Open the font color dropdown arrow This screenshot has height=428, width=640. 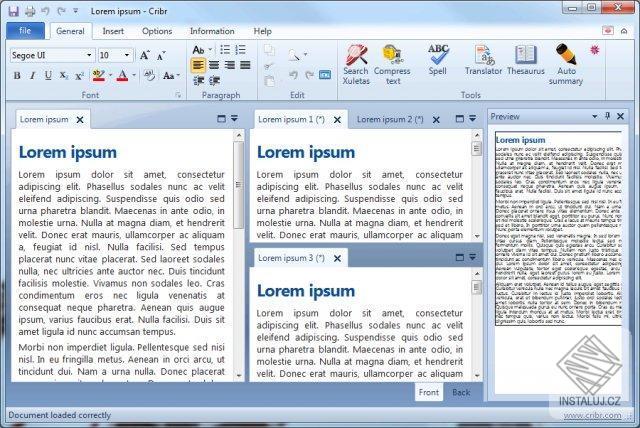[134, 75]
